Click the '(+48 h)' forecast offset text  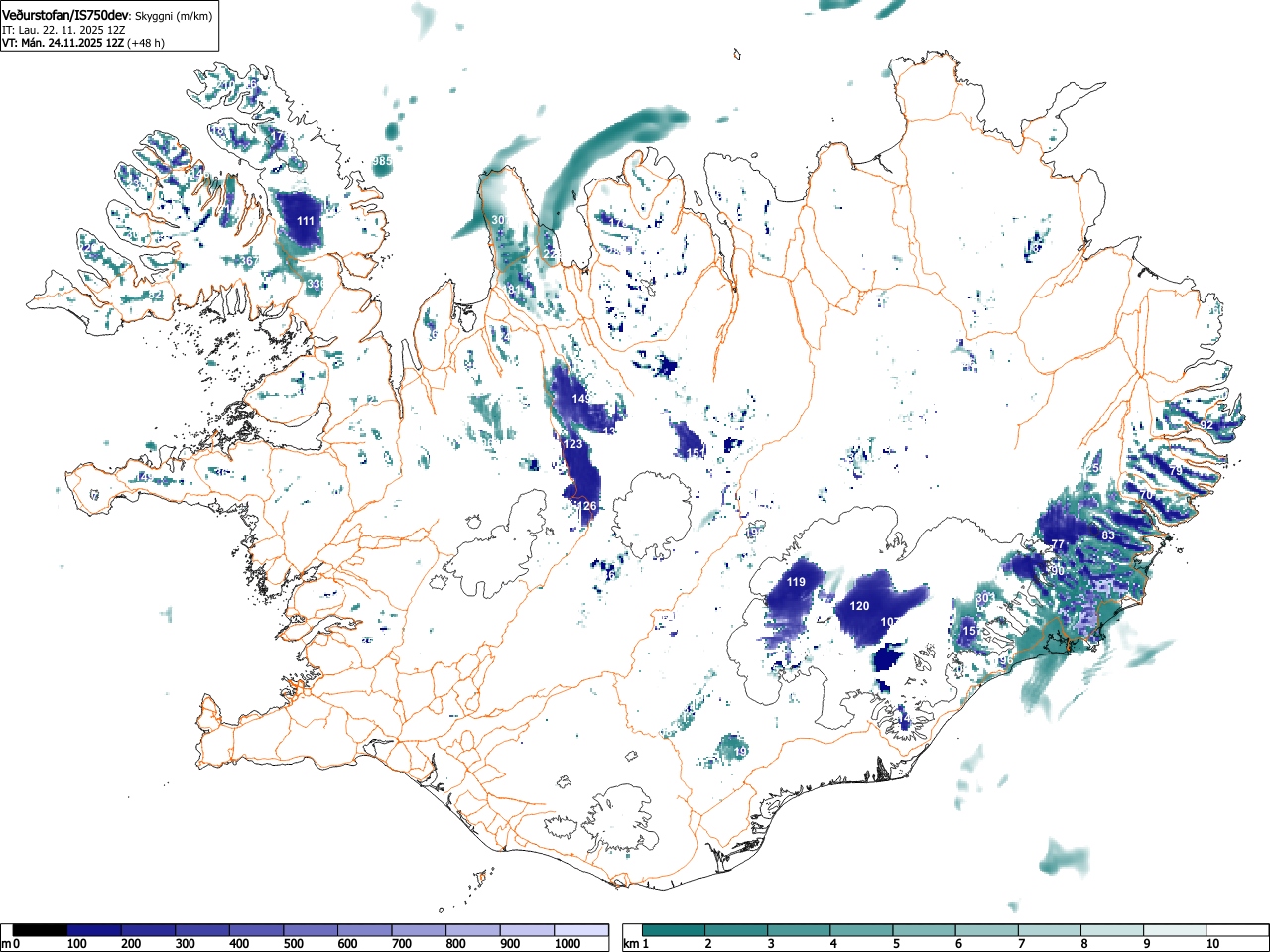click(x=146, y=43)
